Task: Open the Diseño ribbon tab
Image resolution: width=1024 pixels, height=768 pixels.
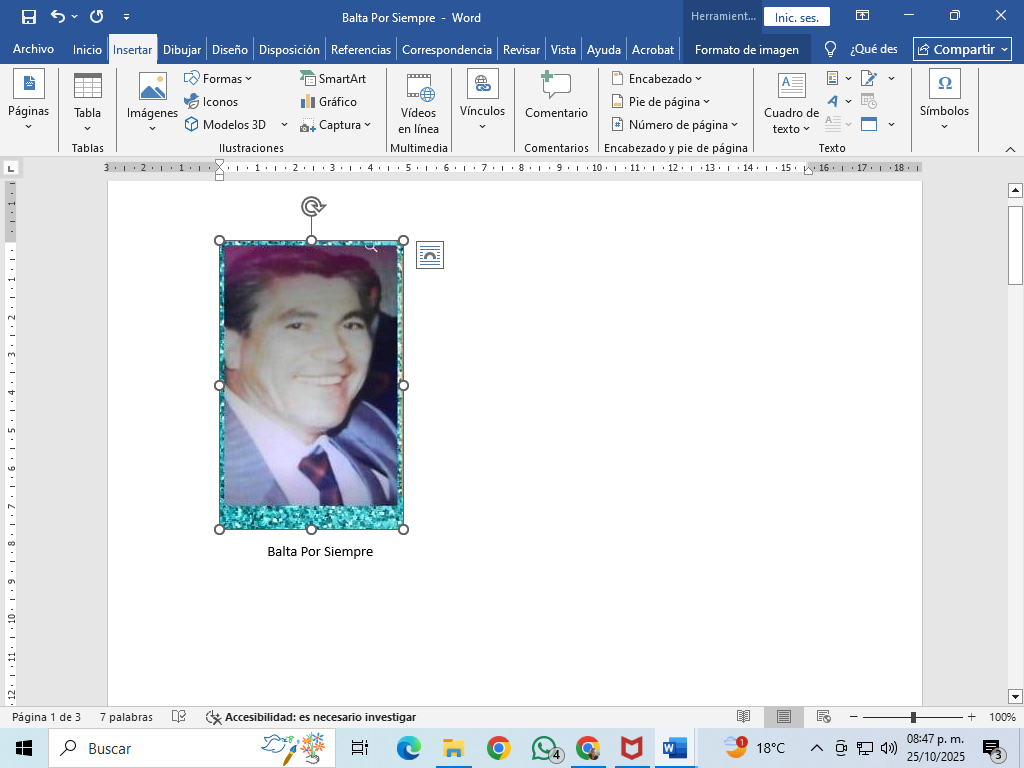Action: [x=230, y=49]
